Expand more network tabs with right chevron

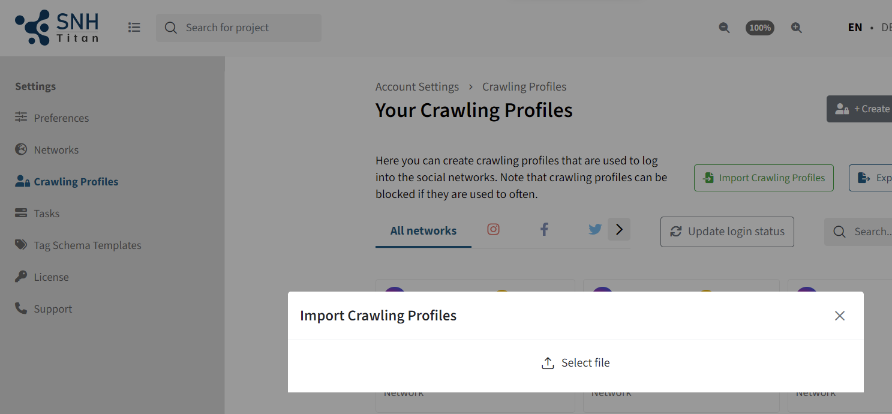click(x=619, y=230)
